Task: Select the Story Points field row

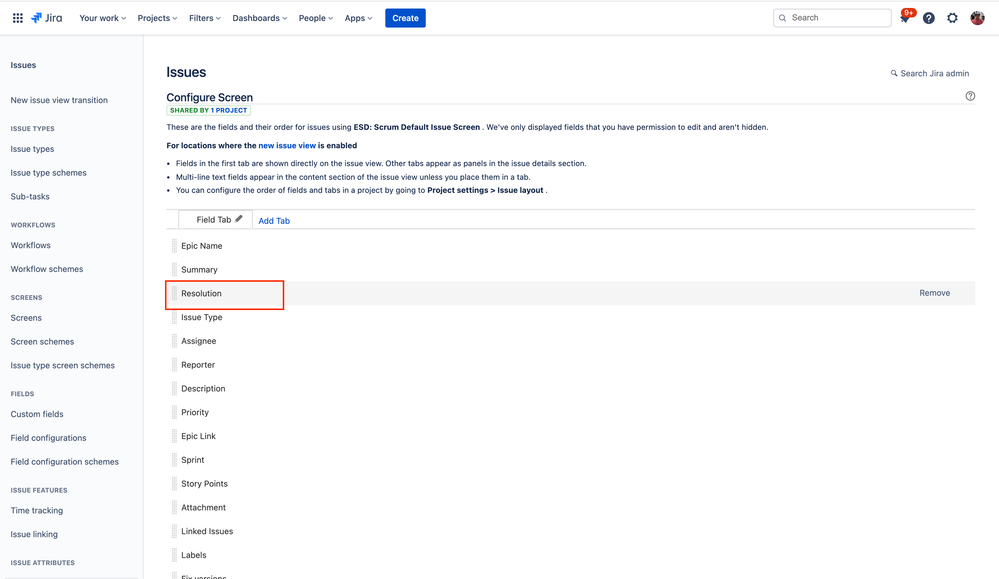Action: coord(571,483)
